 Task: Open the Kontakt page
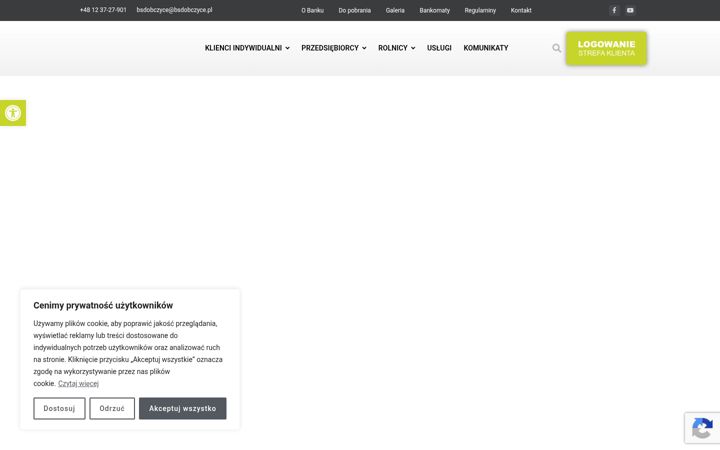521,10
